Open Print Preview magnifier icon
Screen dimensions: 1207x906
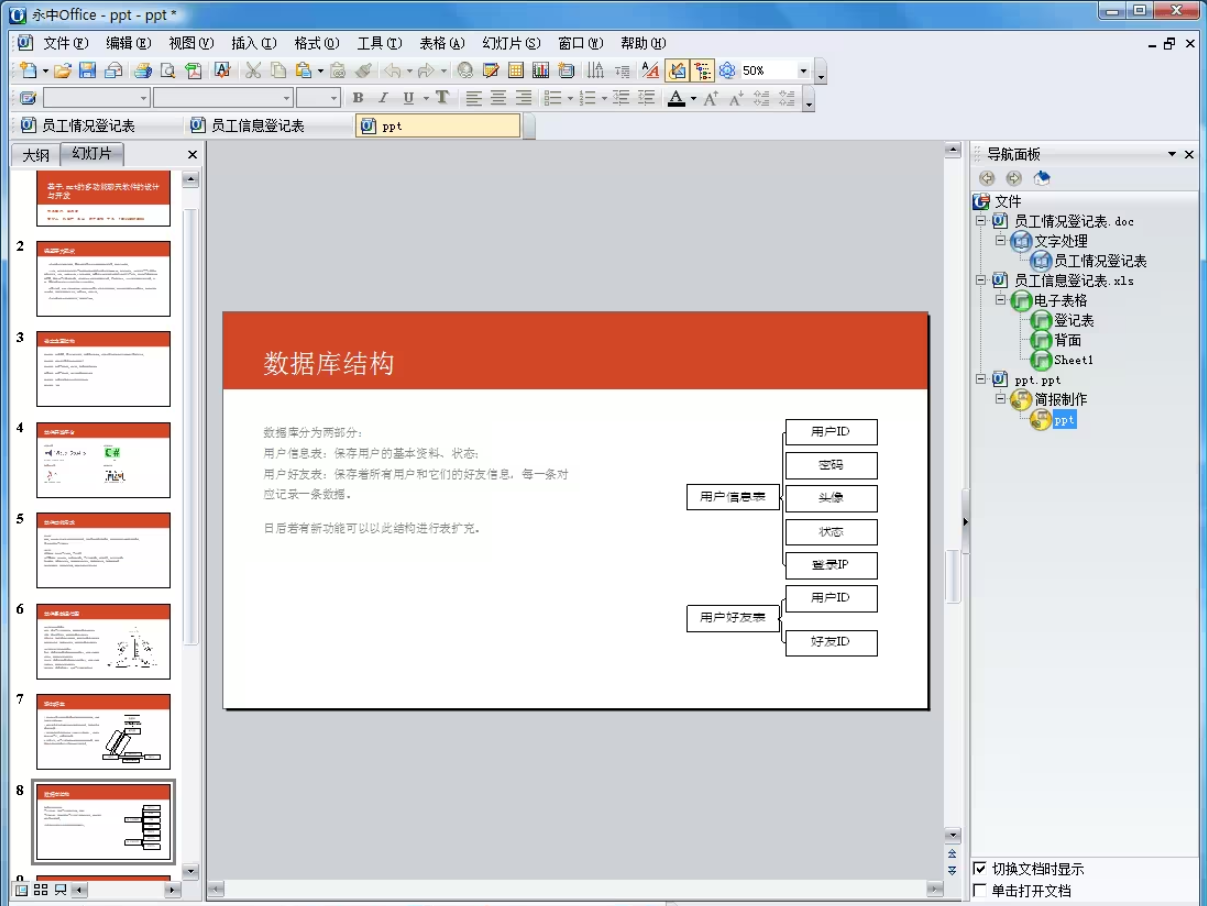point(168,71)
